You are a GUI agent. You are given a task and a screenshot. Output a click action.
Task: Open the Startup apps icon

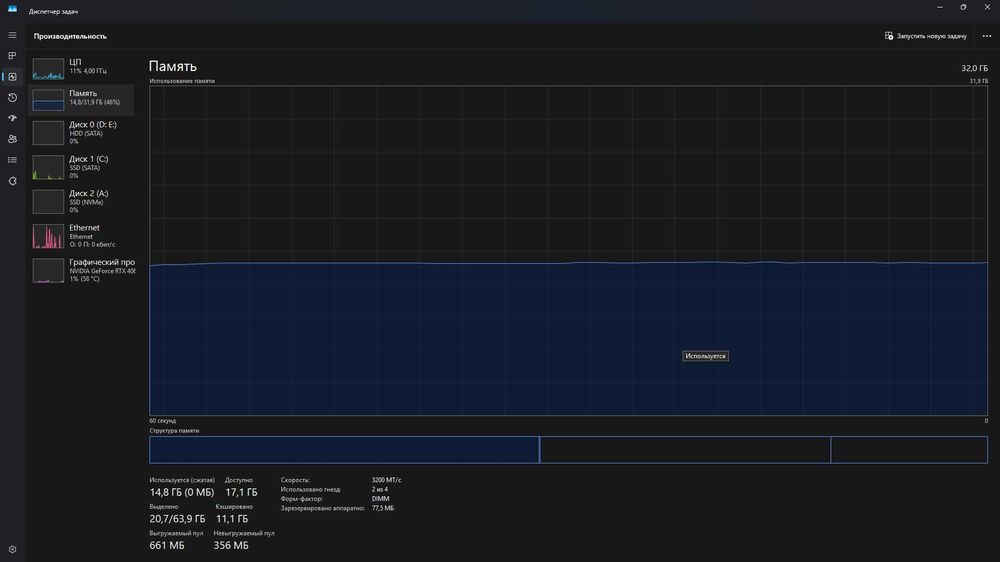pos(12,118)
